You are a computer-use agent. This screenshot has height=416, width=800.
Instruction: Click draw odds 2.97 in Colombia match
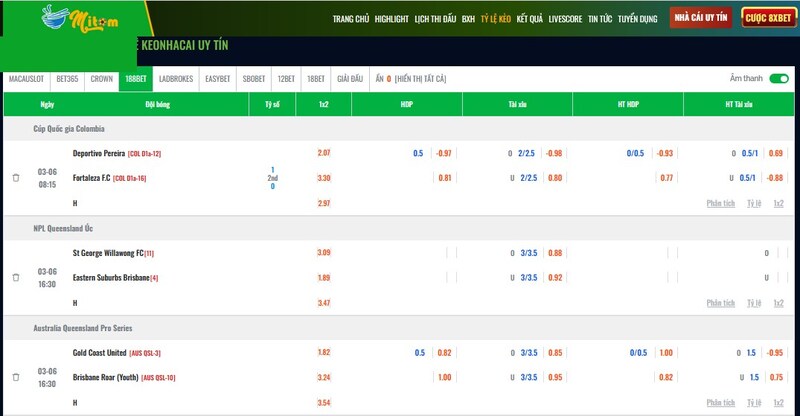(323, 203)
